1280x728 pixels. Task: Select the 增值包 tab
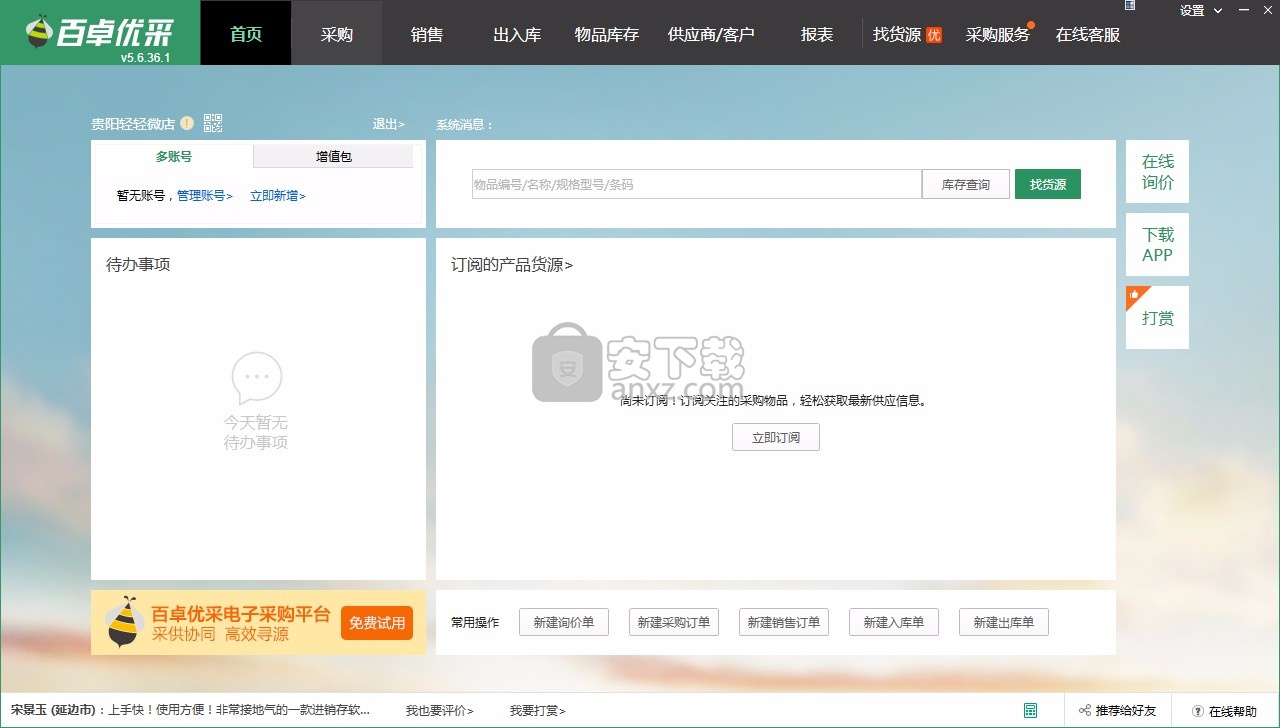[x=334, y=156]
